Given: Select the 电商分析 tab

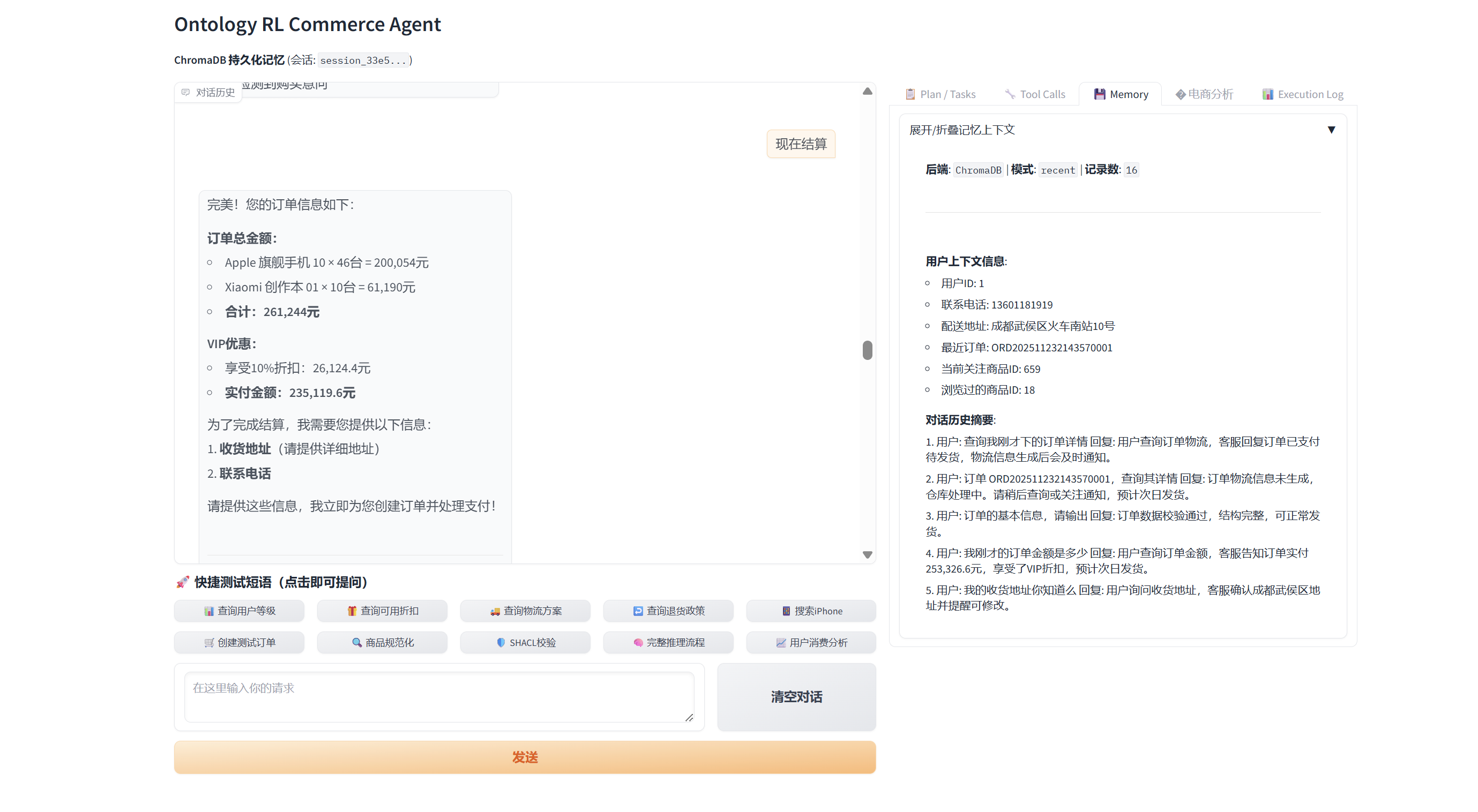Looking at the screenshot, I should (1204, 95).
